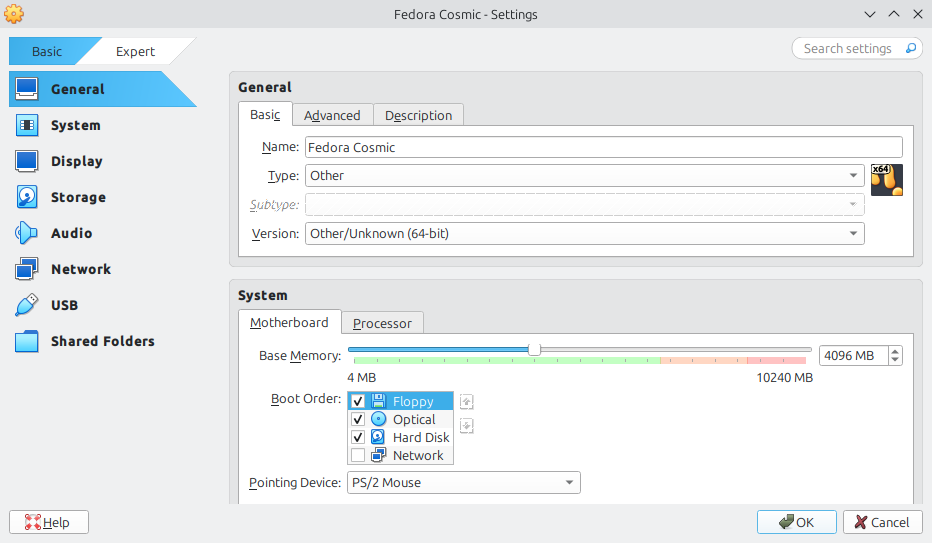Open the Audio settings speaker icon

coord(27,233)
